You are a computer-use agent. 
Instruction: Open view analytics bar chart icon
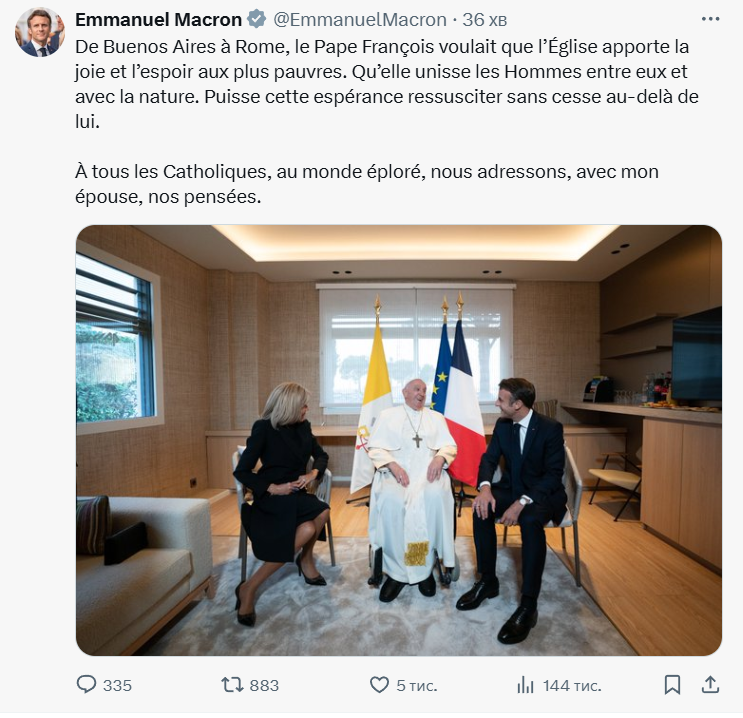(525, 685)
